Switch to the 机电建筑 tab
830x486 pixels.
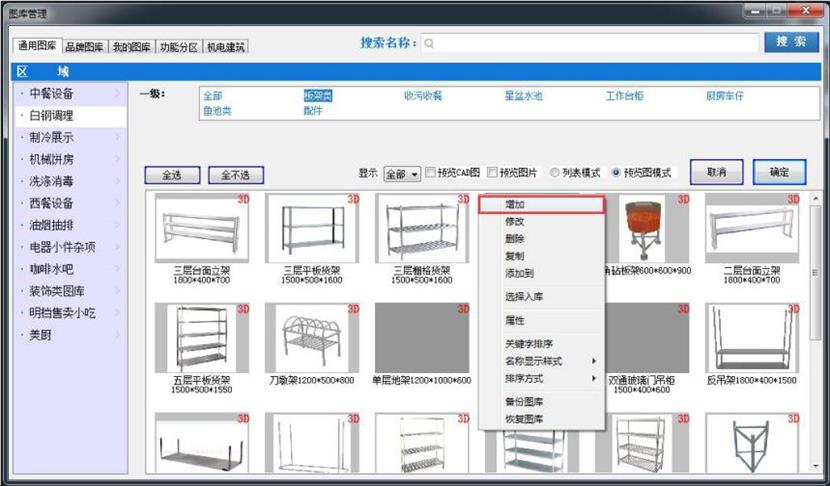click(225, 47)
